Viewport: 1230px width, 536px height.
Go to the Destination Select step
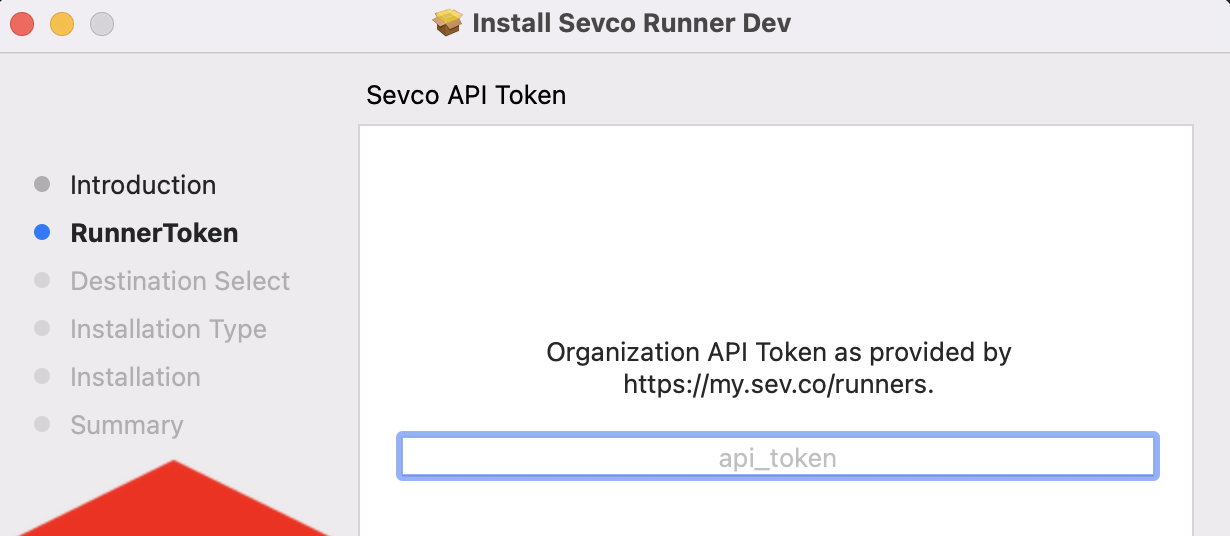pyautogui.click(x=180, y=281)
